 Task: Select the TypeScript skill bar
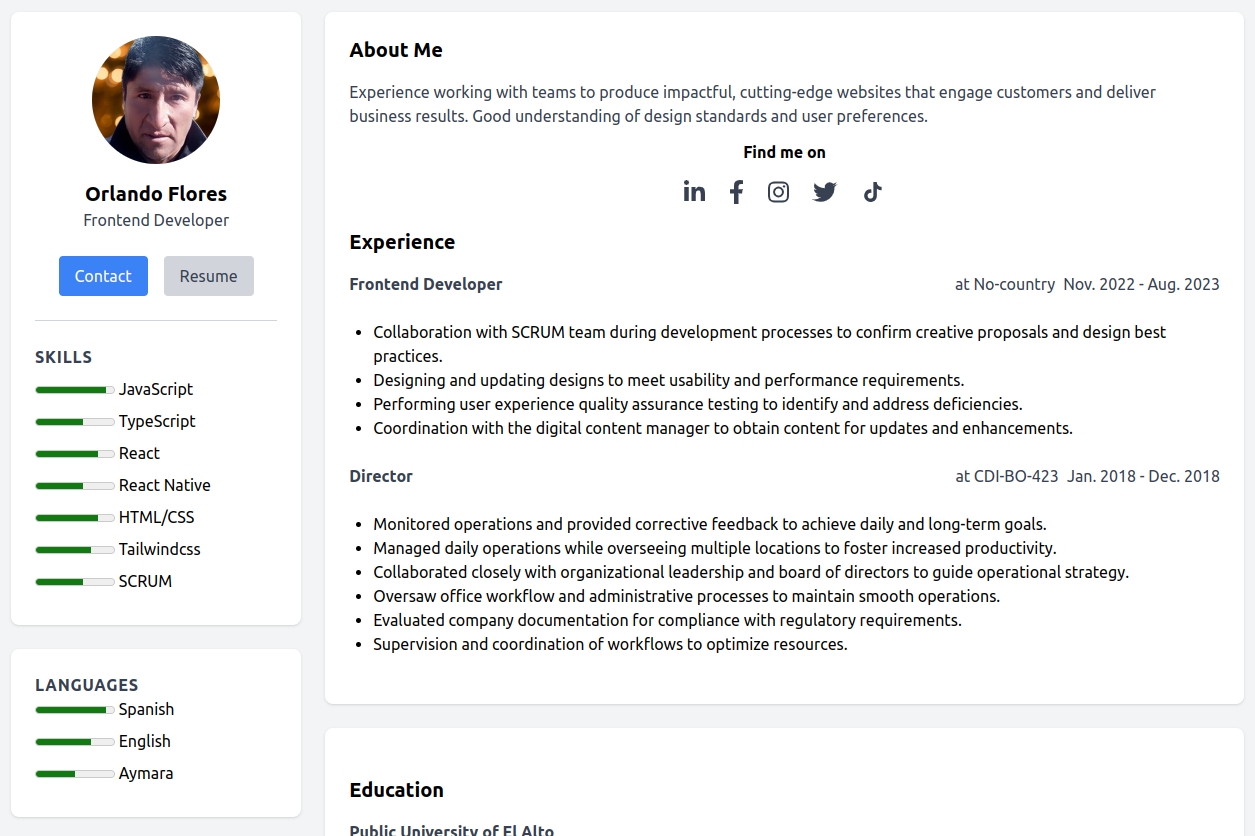74,422
